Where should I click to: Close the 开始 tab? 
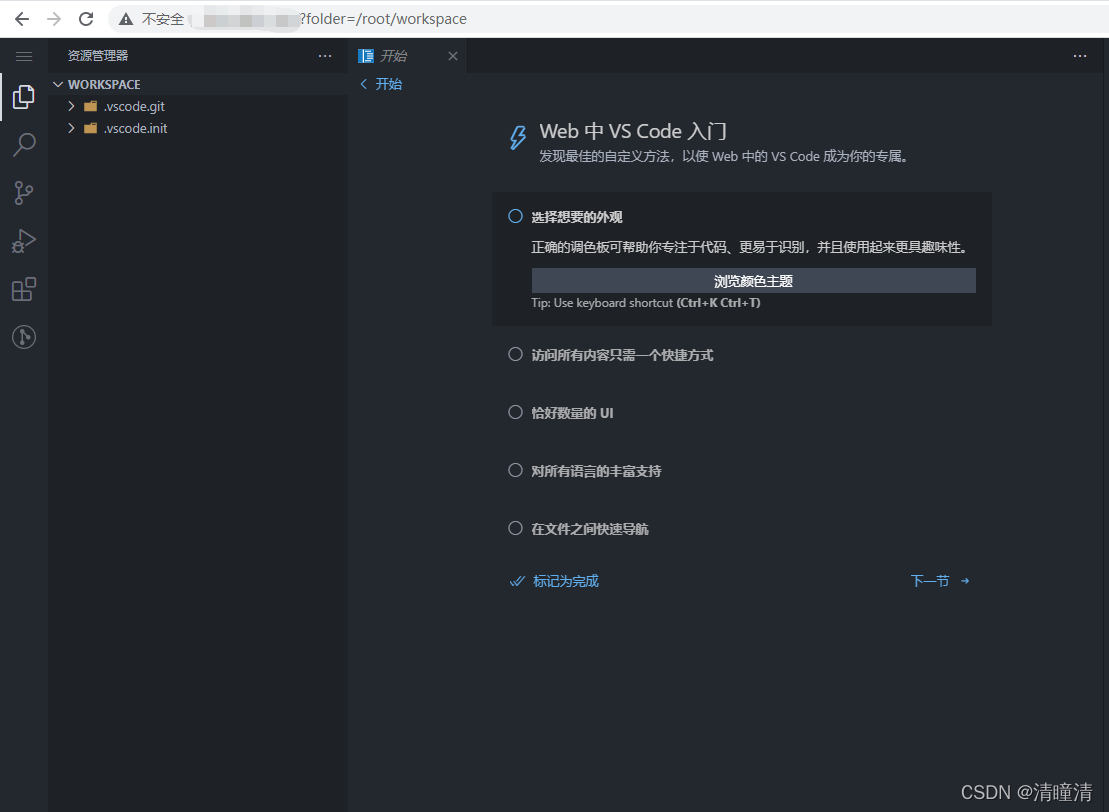click(x=453, y=56)
